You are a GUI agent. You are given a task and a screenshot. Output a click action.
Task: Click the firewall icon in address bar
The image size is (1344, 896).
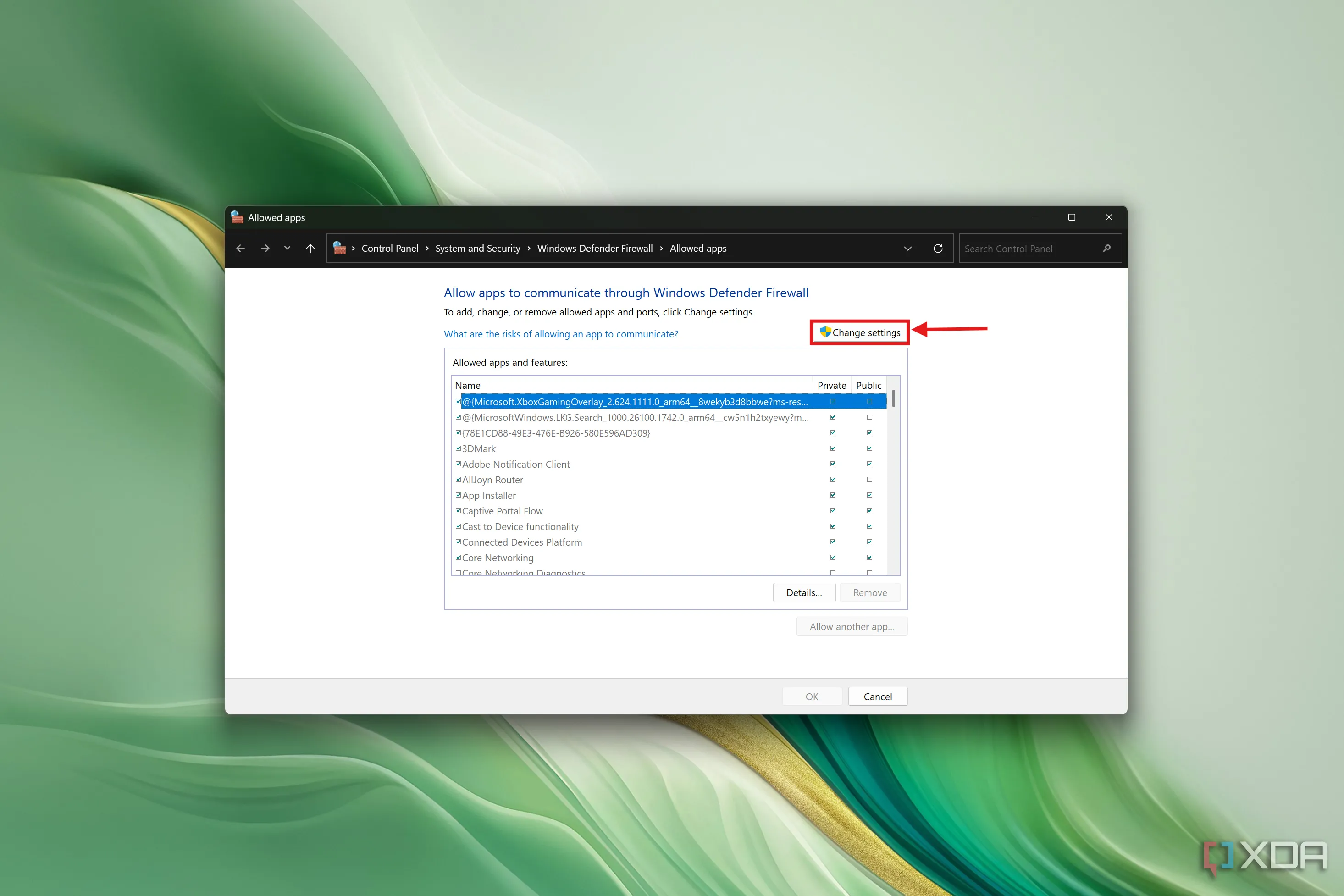(339, 249)
